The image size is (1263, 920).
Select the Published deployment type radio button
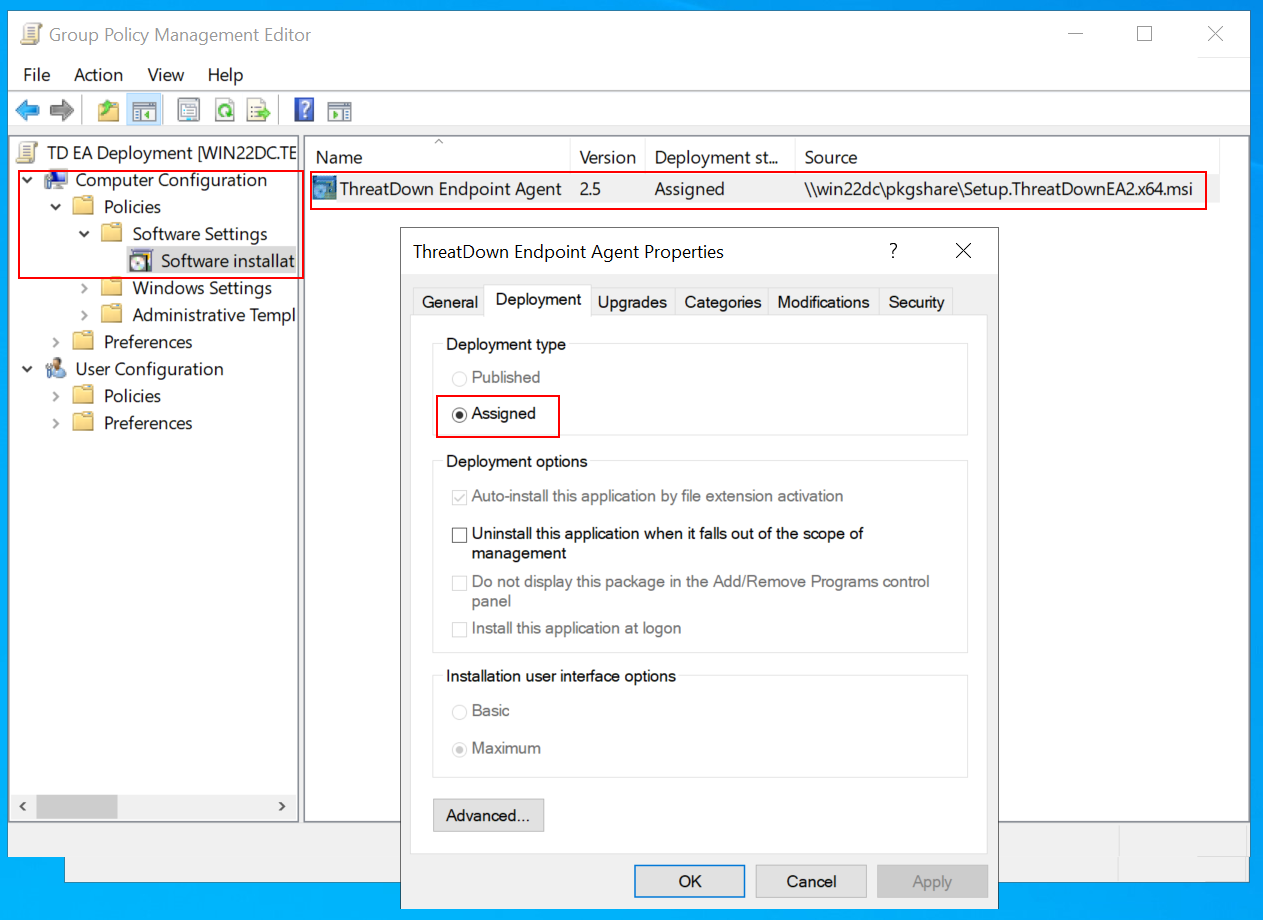tap(459, 378)
